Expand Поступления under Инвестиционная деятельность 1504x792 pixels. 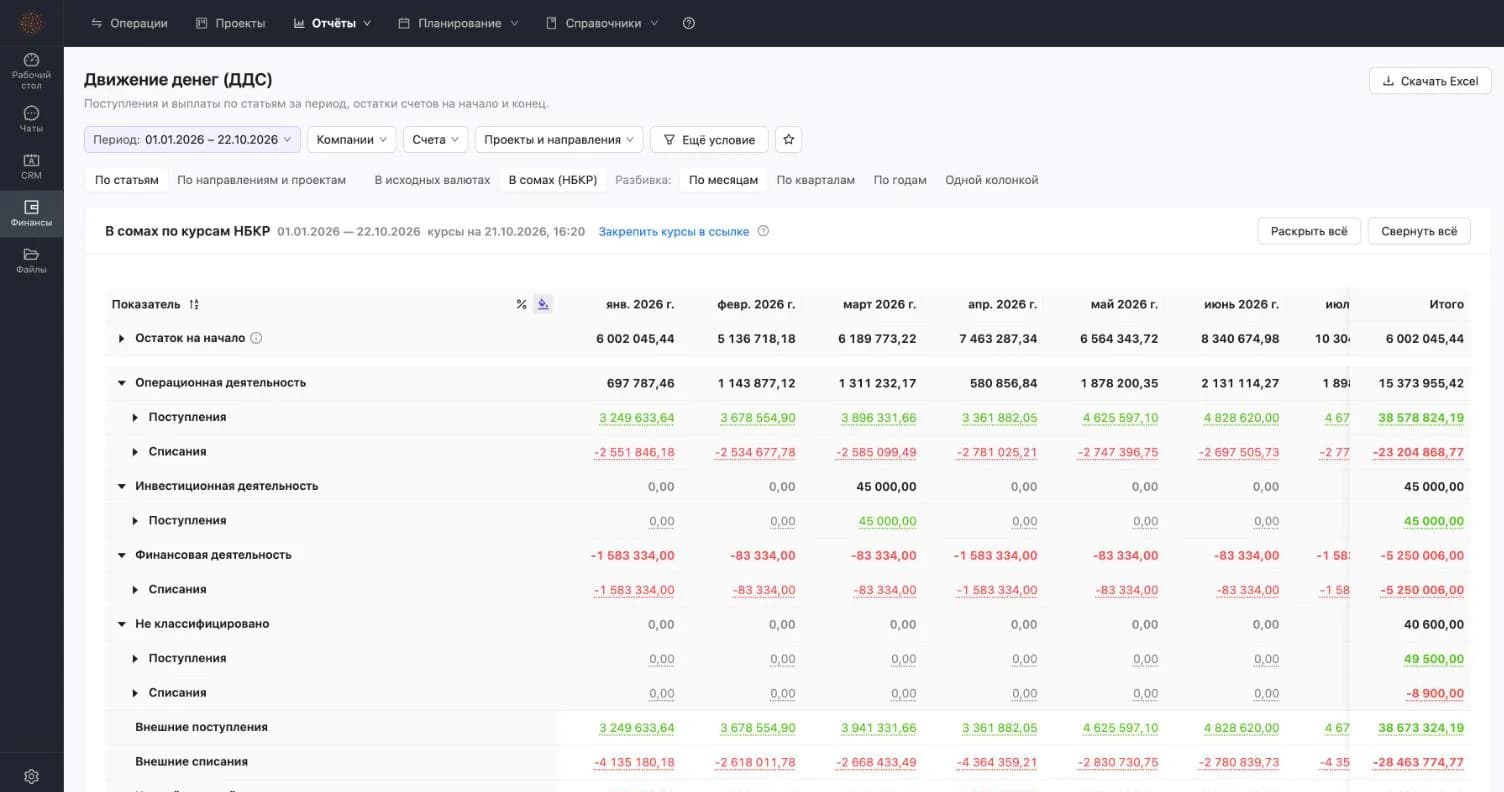(x=135, y=521)
